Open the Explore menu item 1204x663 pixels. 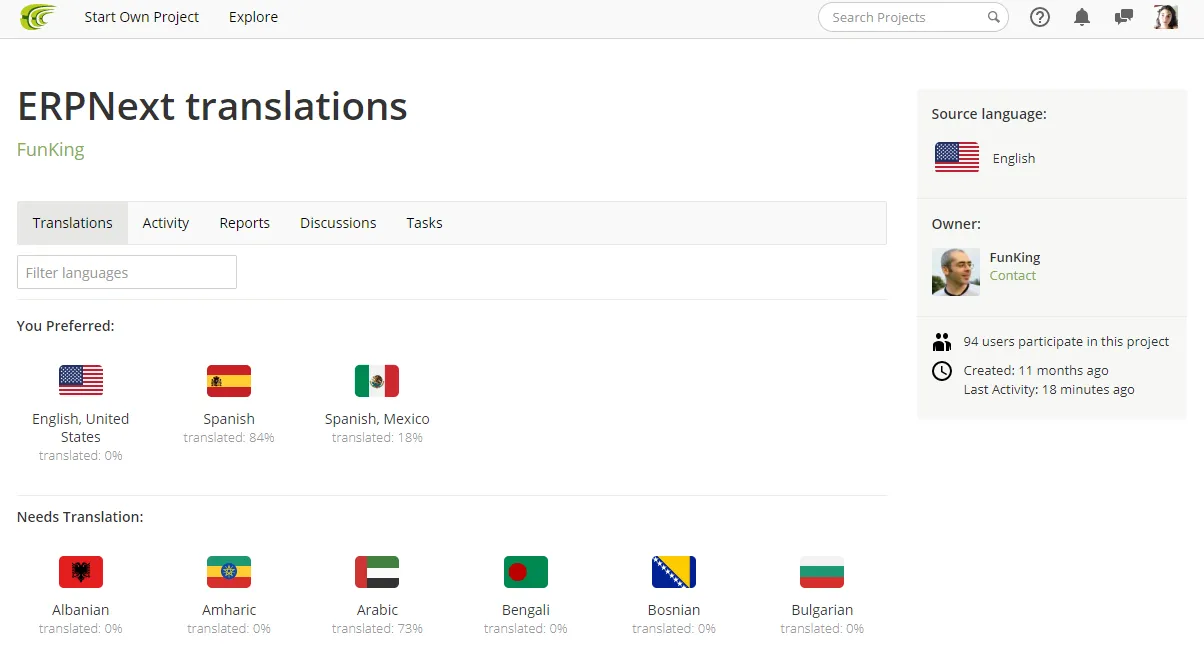coord(253,17)
